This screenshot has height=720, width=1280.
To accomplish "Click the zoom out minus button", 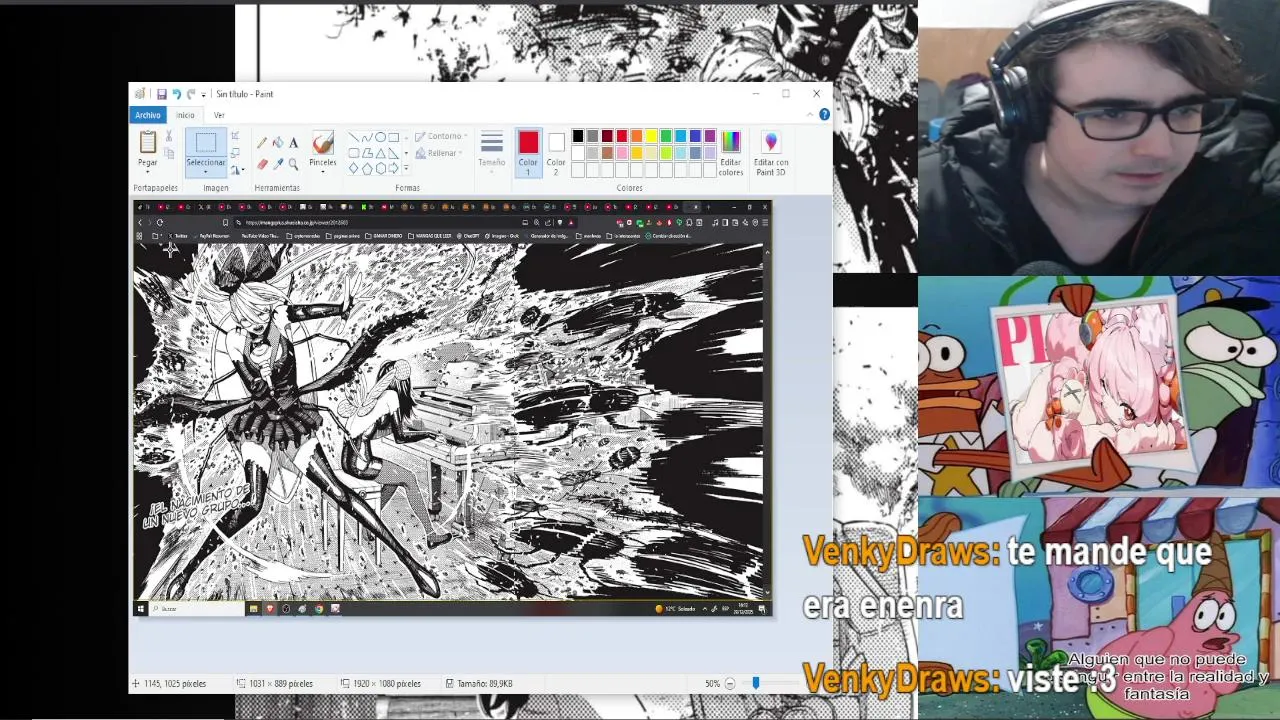I will (730, 683).
